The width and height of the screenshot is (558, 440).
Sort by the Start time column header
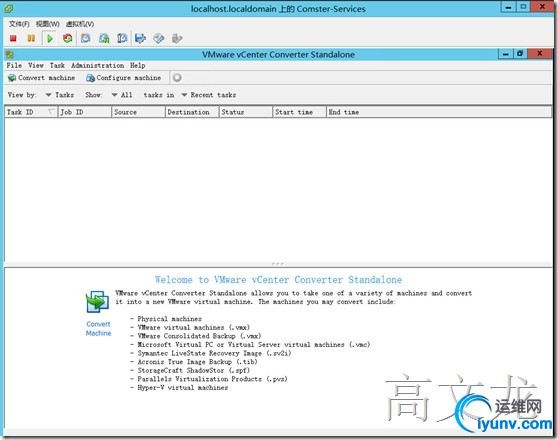(300, 112)
